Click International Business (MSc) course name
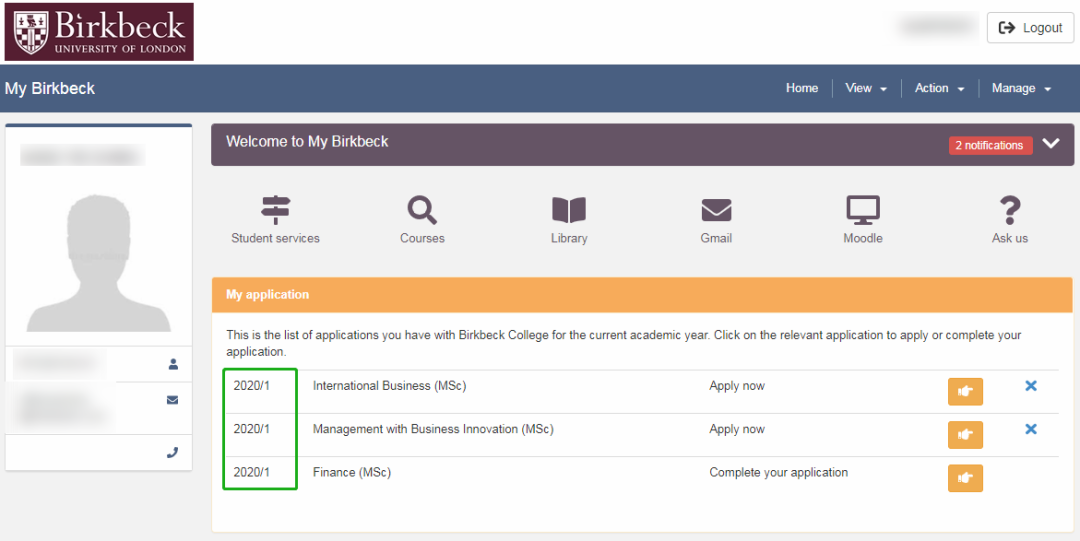The width and height of the screenshot is (1080, 541). (x=389, y=386)
